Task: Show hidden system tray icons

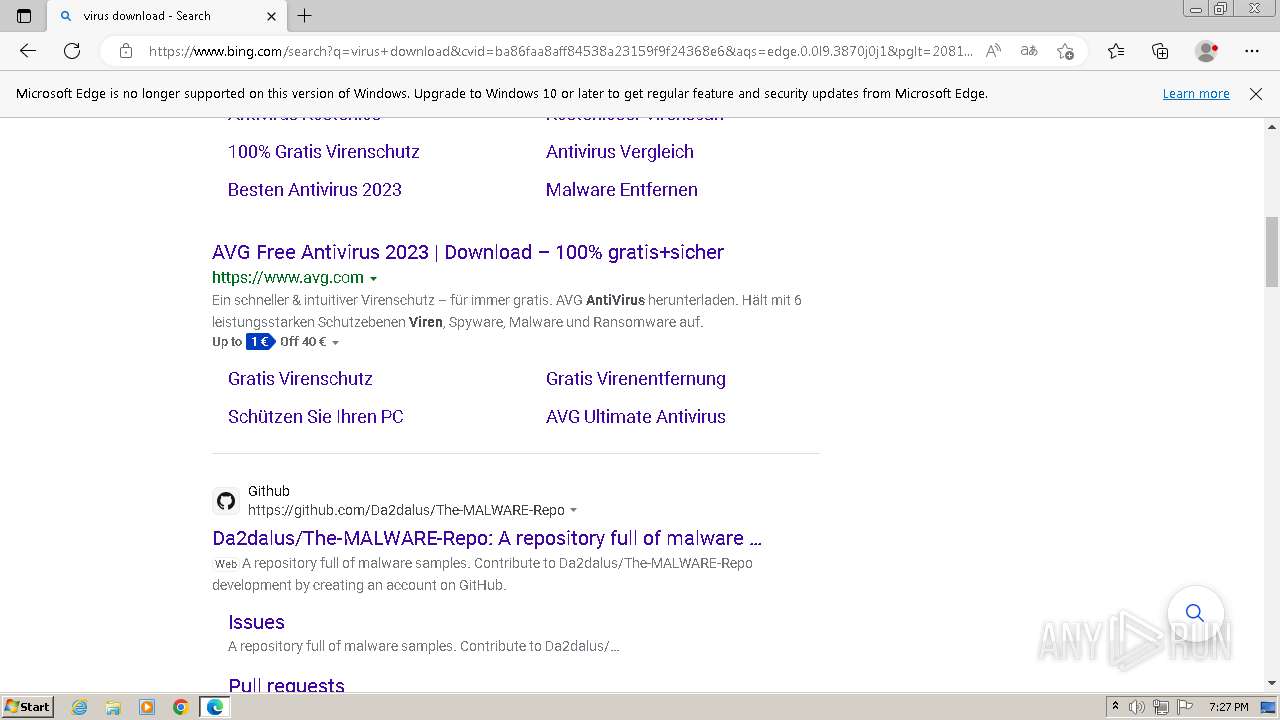Action: 1115,707
